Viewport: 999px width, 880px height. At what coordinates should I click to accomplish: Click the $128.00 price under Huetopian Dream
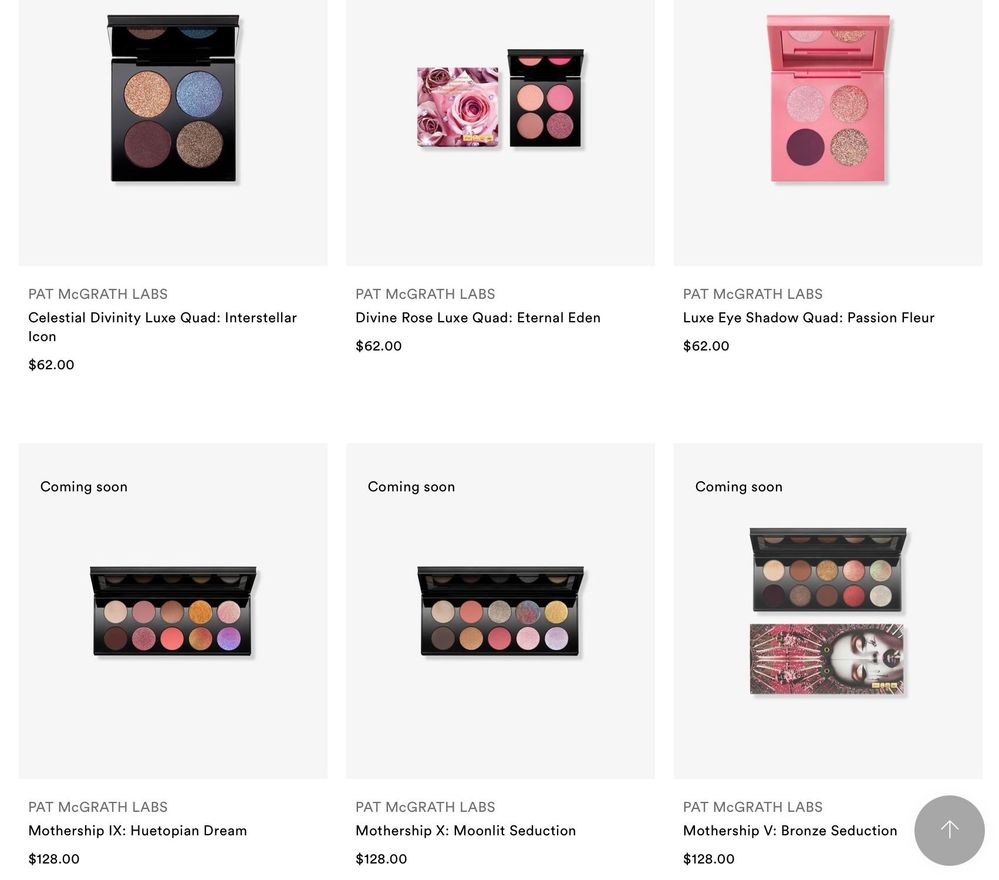54,859
